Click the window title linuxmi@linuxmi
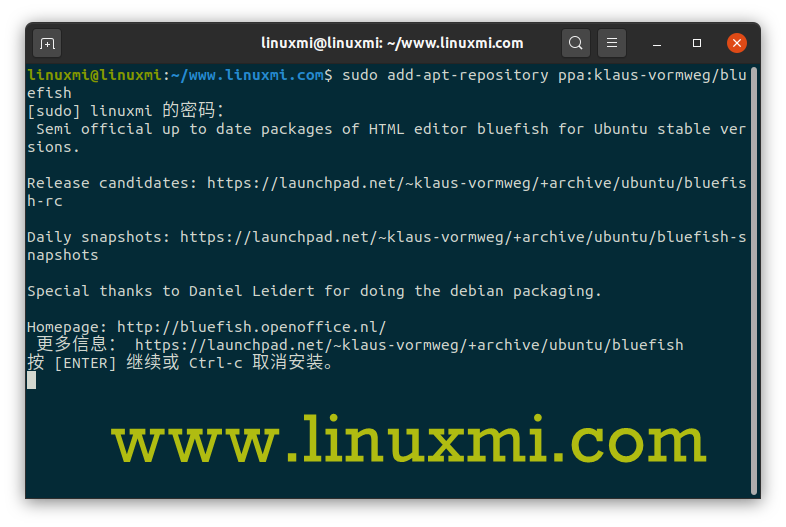Screen dimensions: 786x527 392,43
